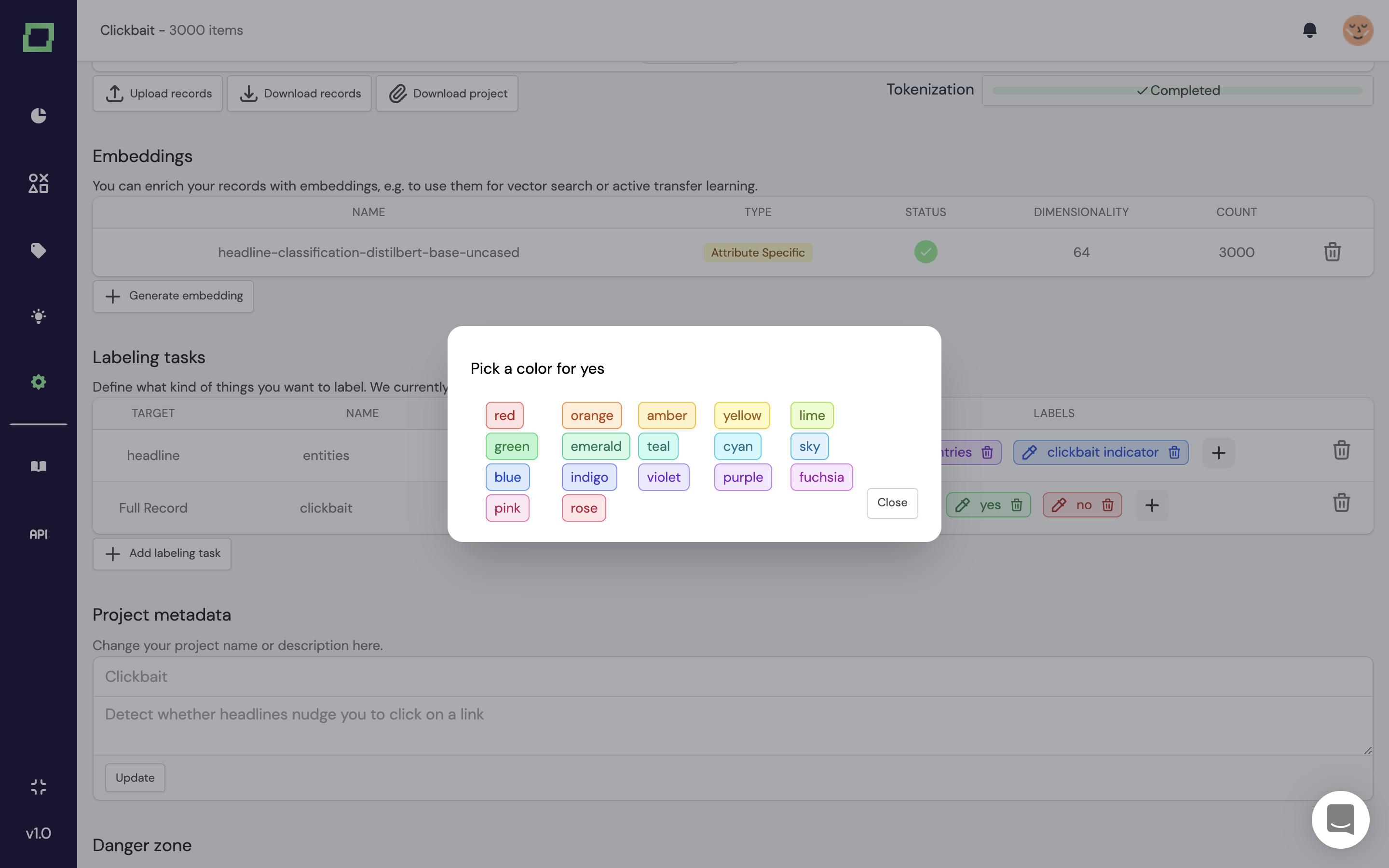Go to the data browser shapes icon

(39, 183)
